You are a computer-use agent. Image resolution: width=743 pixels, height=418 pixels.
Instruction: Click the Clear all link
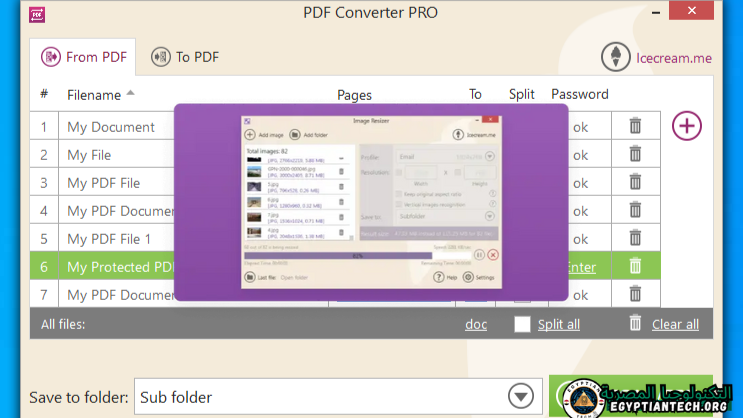(x=675, y=324)
